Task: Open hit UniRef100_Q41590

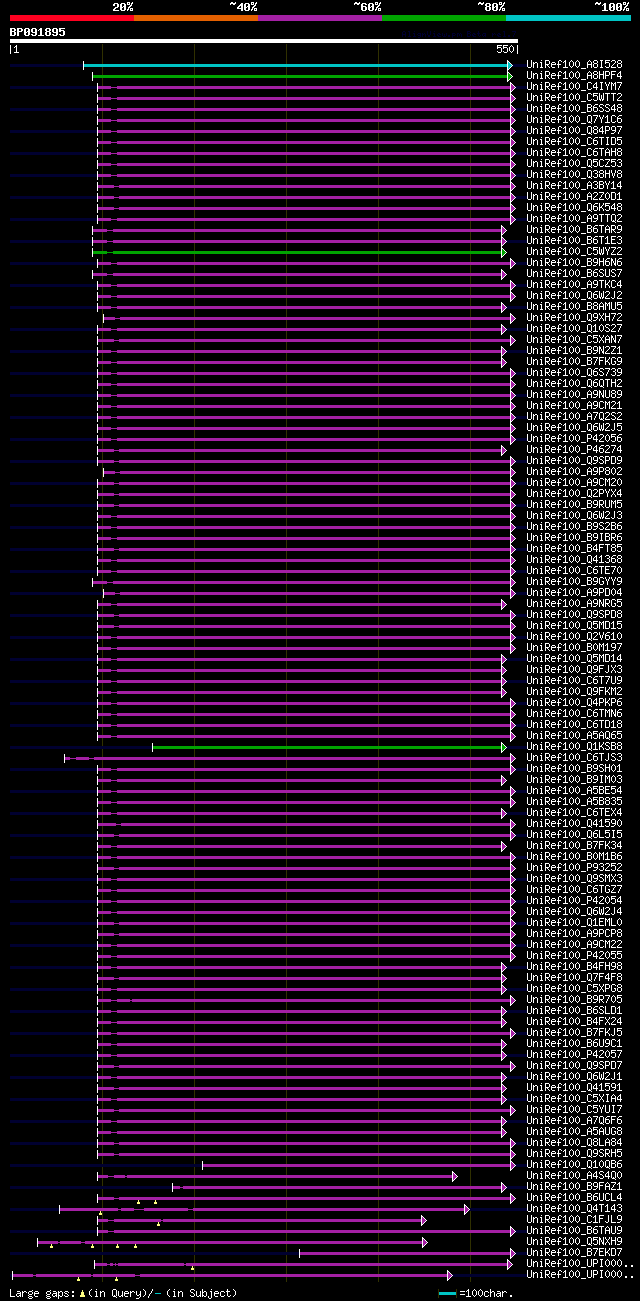Action: coord(574,824)
